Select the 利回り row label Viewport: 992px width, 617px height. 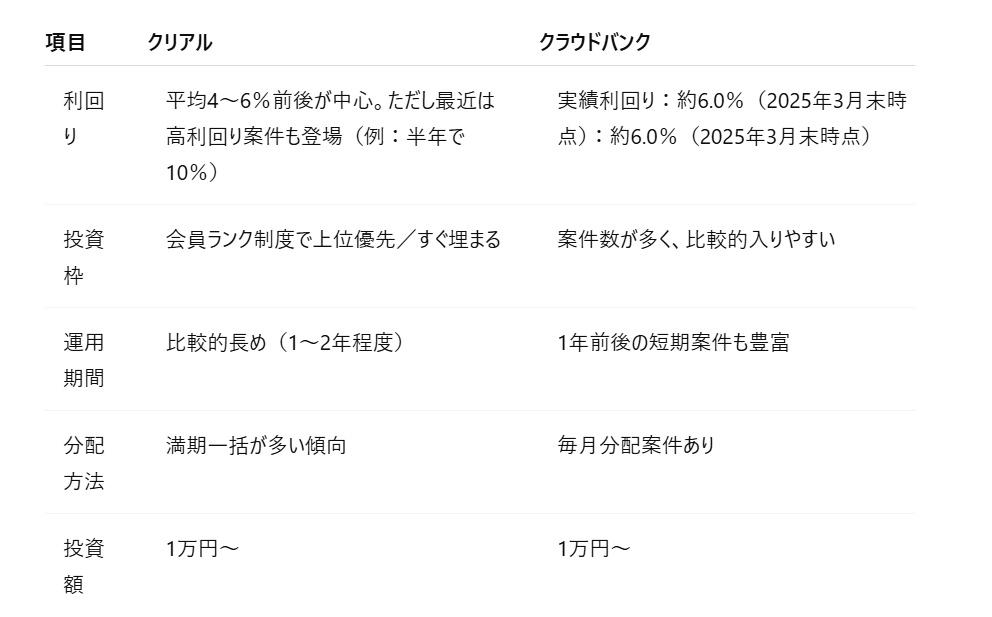coord(83,118)
